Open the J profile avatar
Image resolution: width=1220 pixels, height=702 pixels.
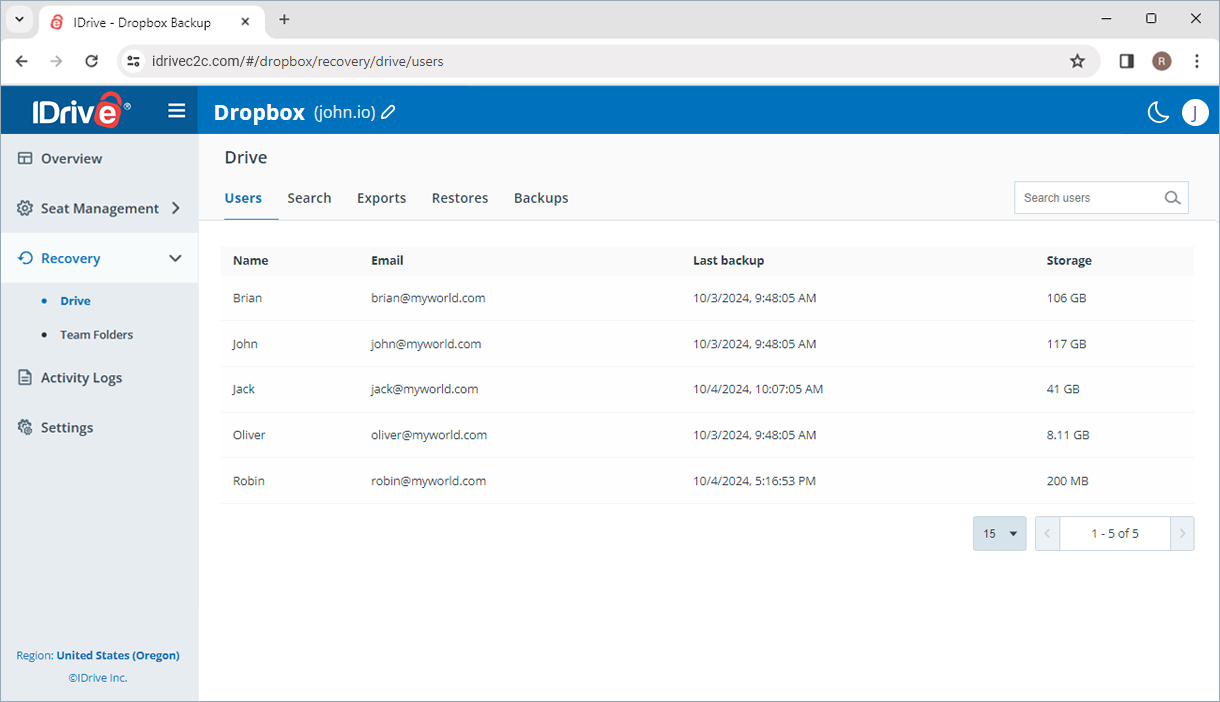click(x=1195, y=112)
